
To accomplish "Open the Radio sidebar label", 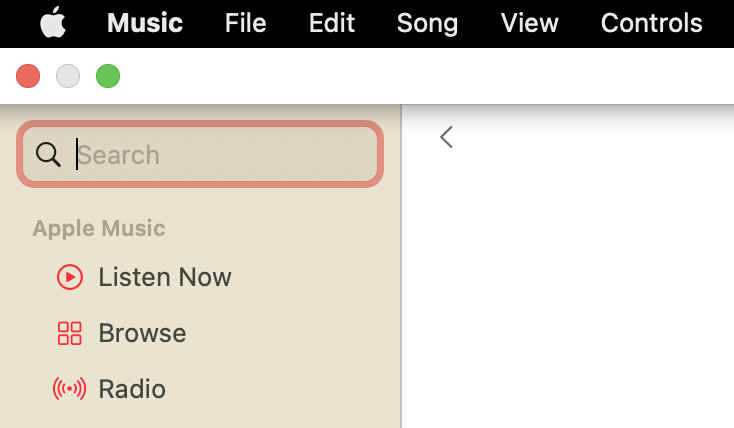I will click(132, 389).
